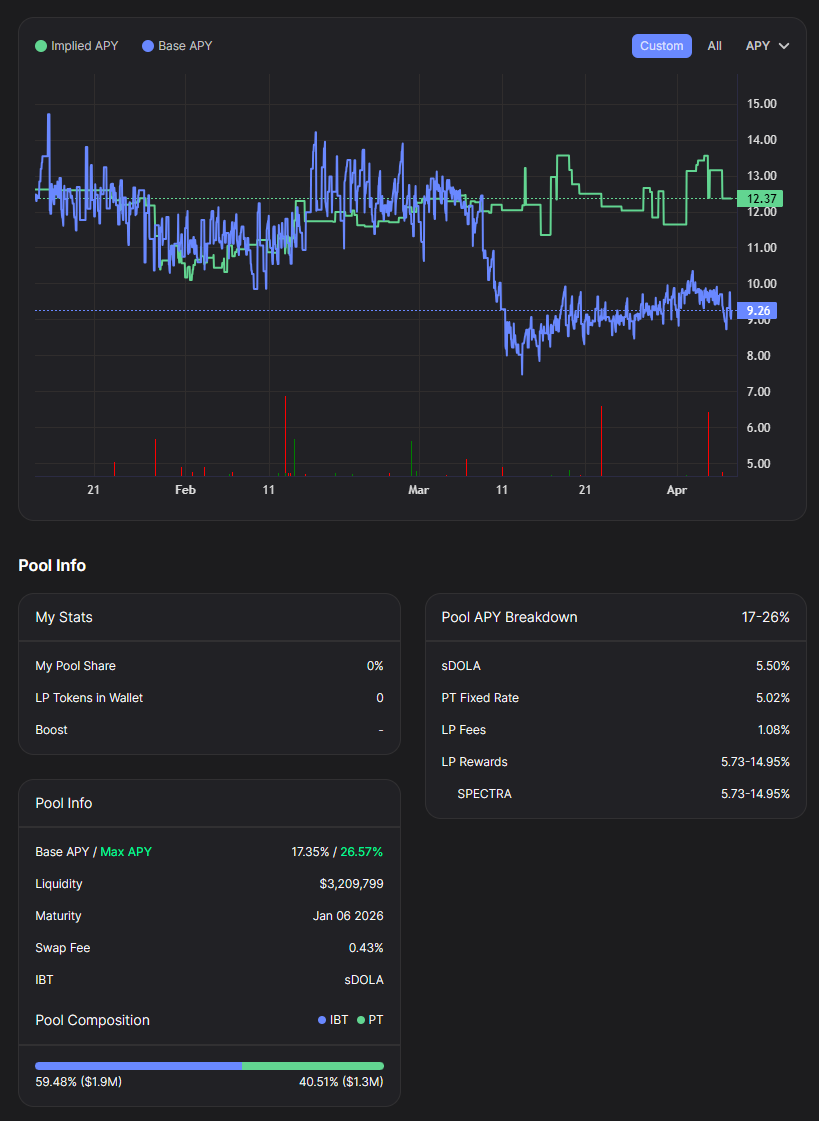This screenshot has height=1121, width=819.
Task: Click the IBT legend dot in Pool Composition
Action: [322, 1020]
